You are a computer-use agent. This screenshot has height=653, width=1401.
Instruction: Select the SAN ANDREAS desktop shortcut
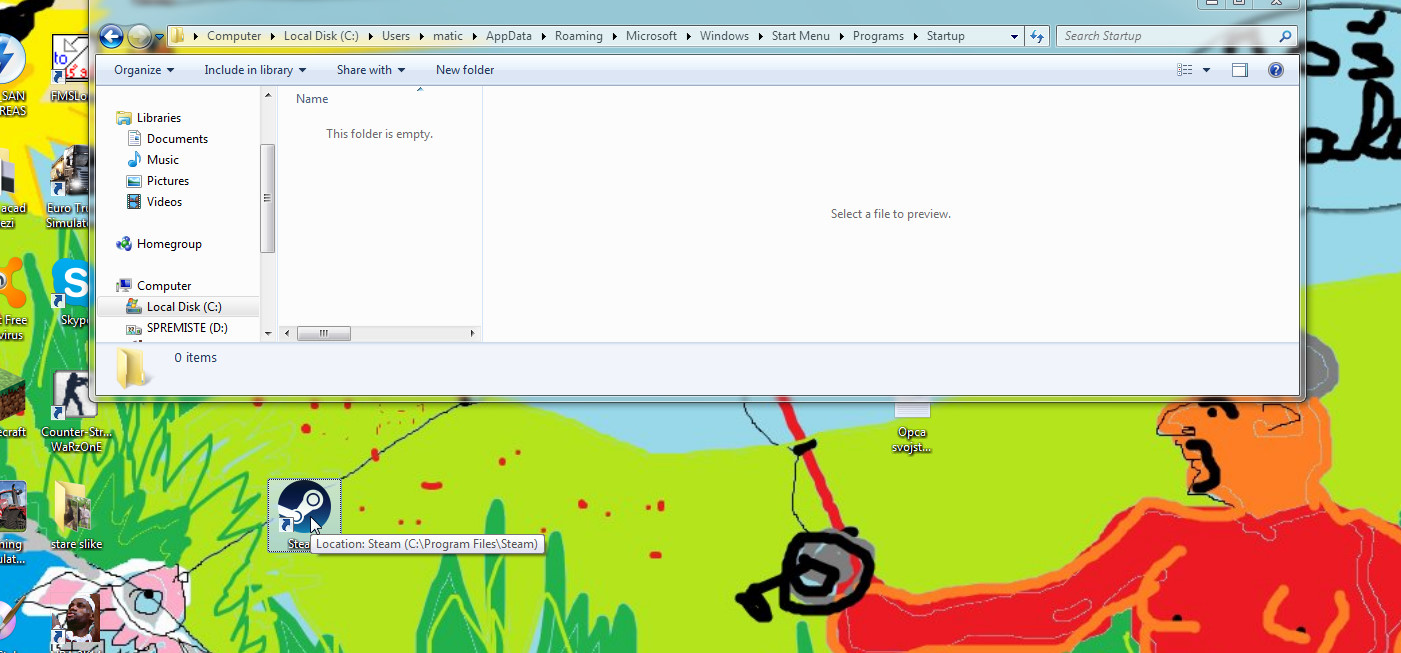[x=12, y=76]
